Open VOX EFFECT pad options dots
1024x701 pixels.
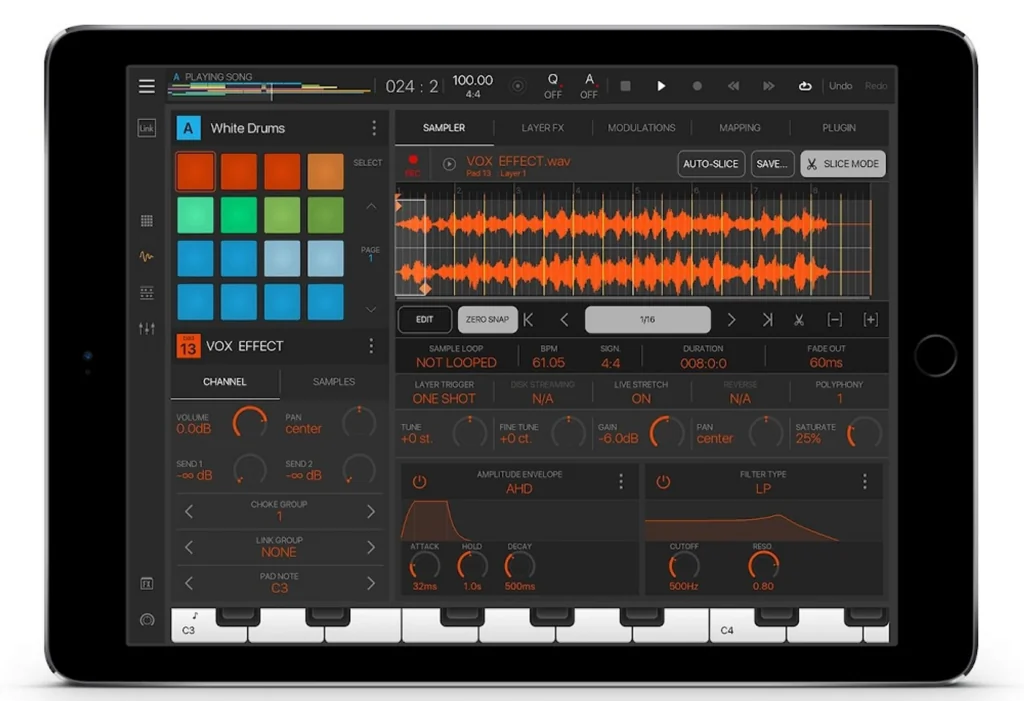tap(371, 346)
